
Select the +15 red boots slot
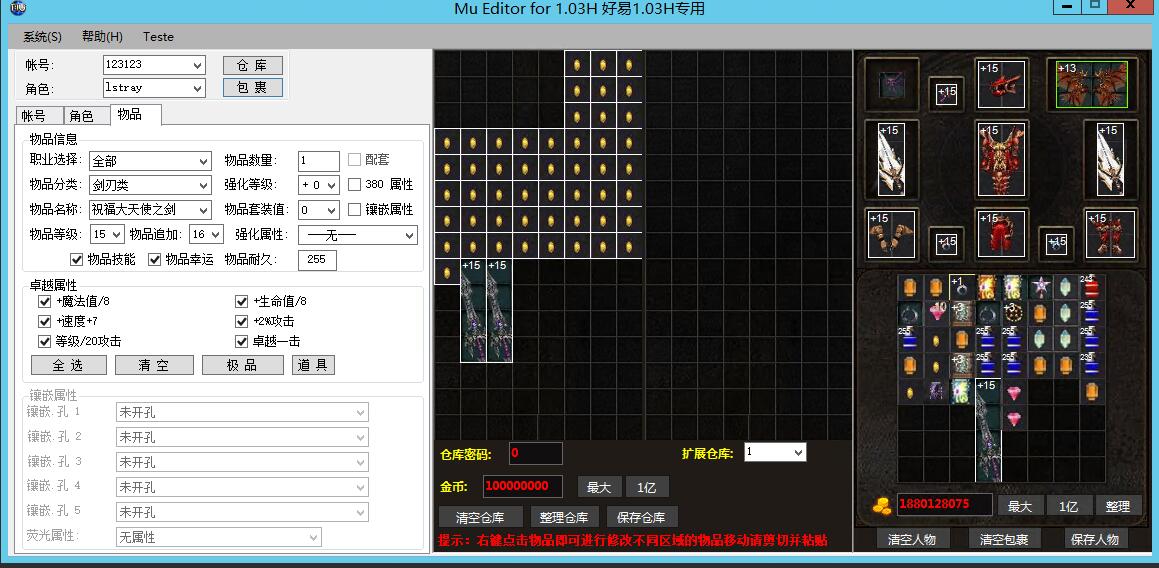tap(1110, 234)
